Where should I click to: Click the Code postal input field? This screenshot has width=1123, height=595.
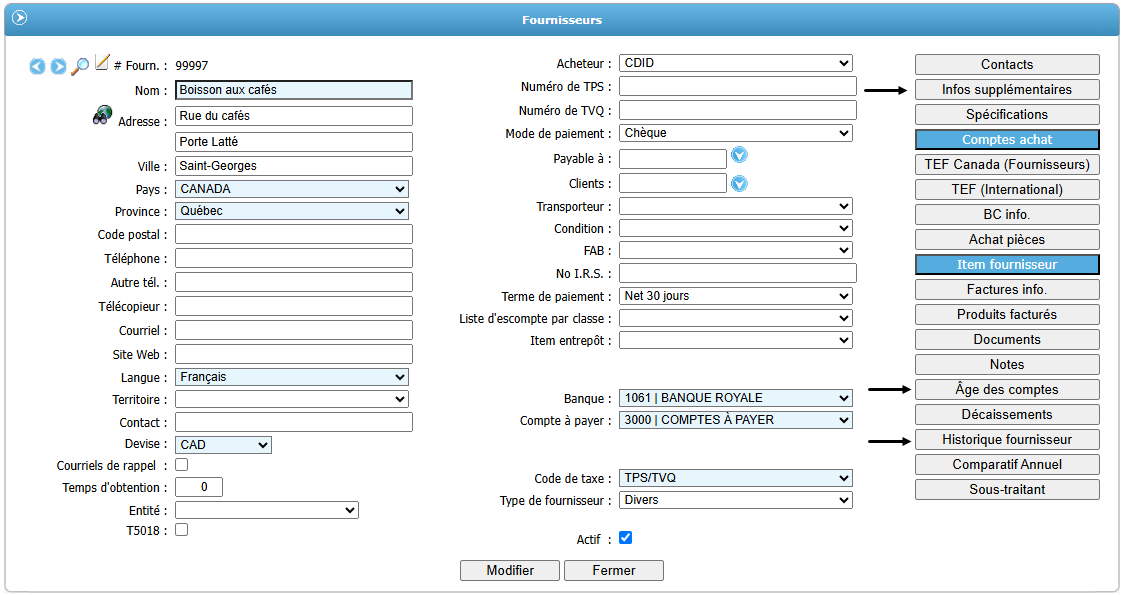coord(293,234)
